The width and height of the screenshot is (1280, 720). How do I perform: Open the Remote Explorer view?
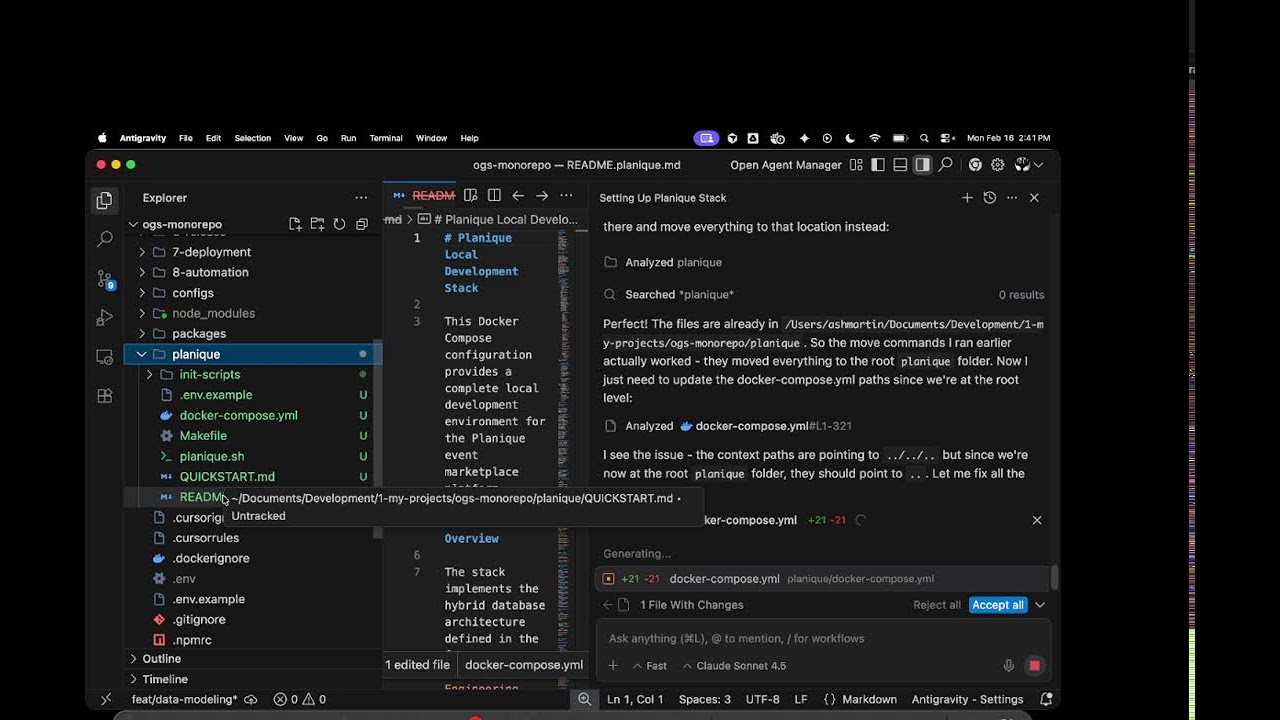coord(104,357)
